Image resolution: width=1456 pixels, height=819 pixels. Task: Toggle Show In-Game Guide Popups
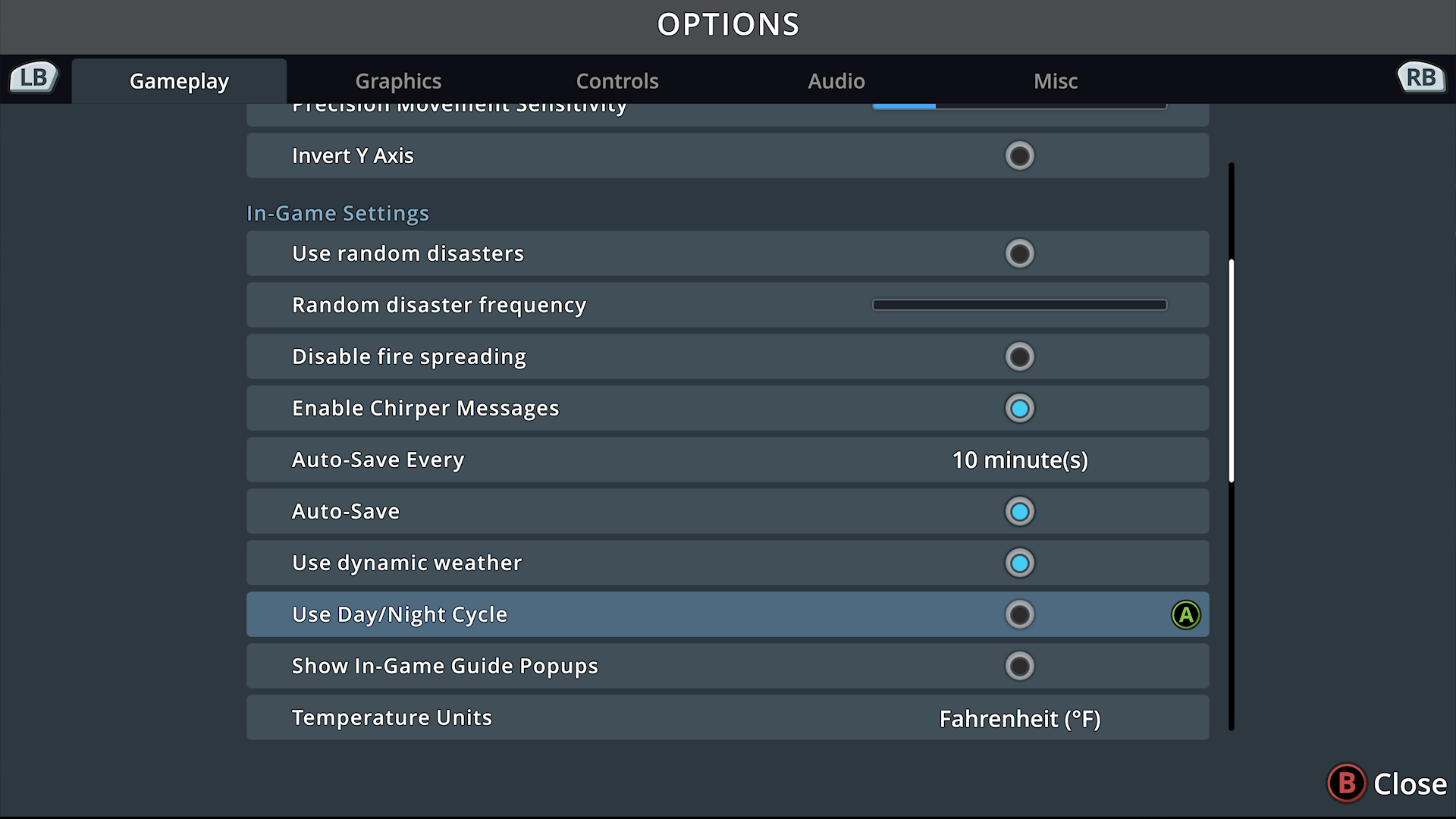tap(1020, 666)
